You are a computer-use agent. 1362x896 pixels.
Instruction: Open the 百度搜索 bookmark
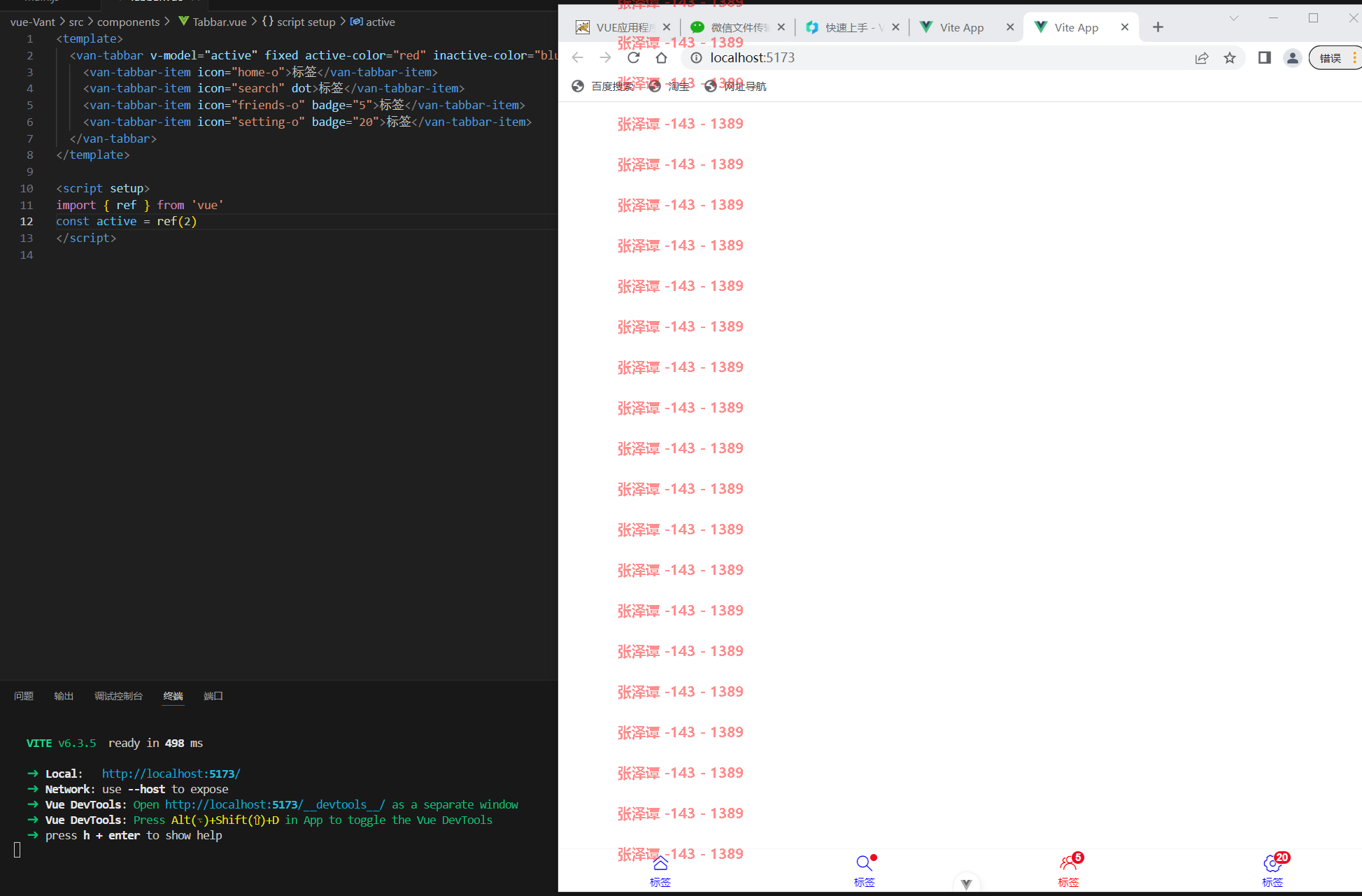[602, 86]
